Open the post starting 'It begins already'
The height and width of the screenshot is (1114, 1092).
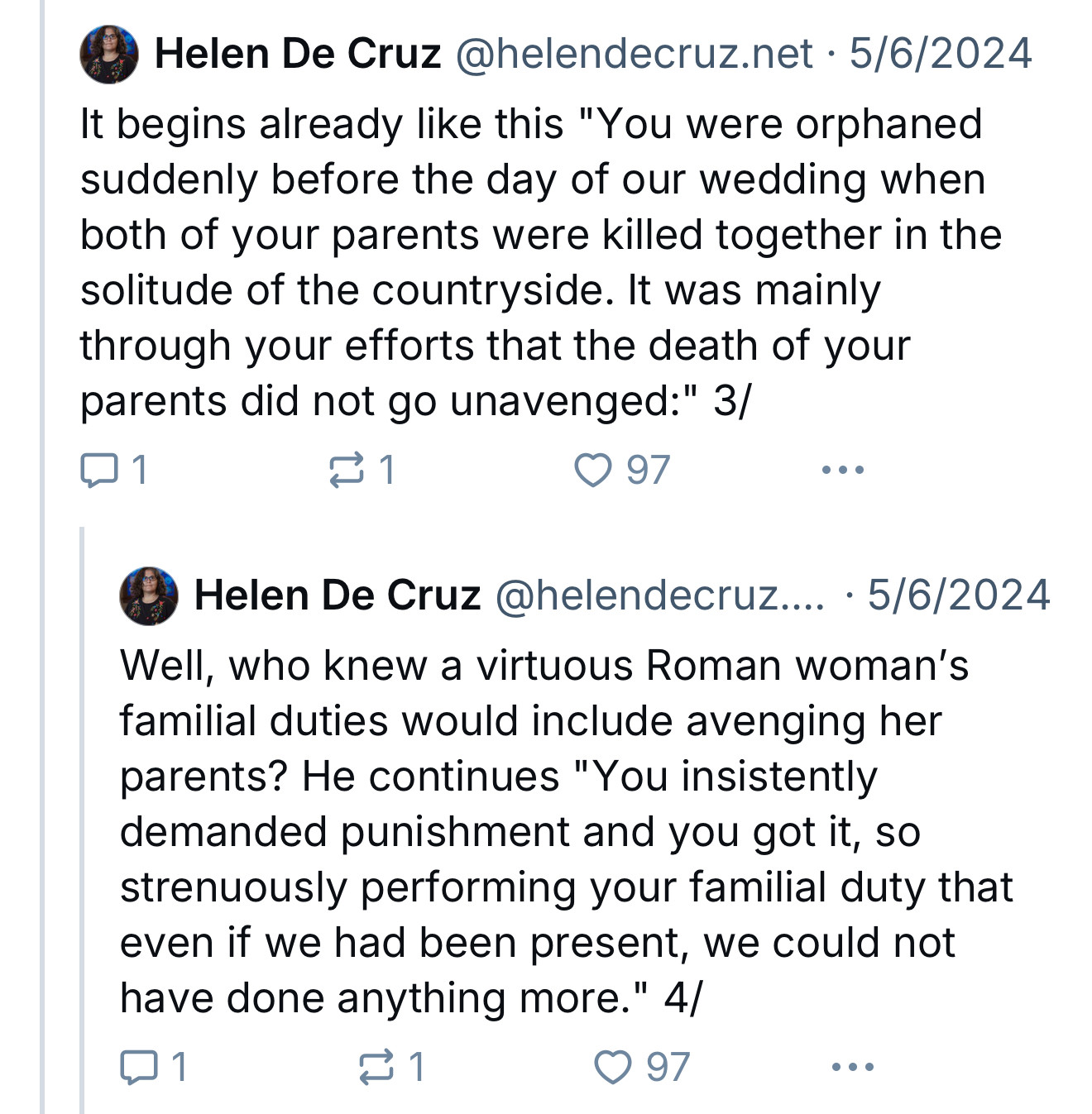pyautogui.click(x=541, y=262)
